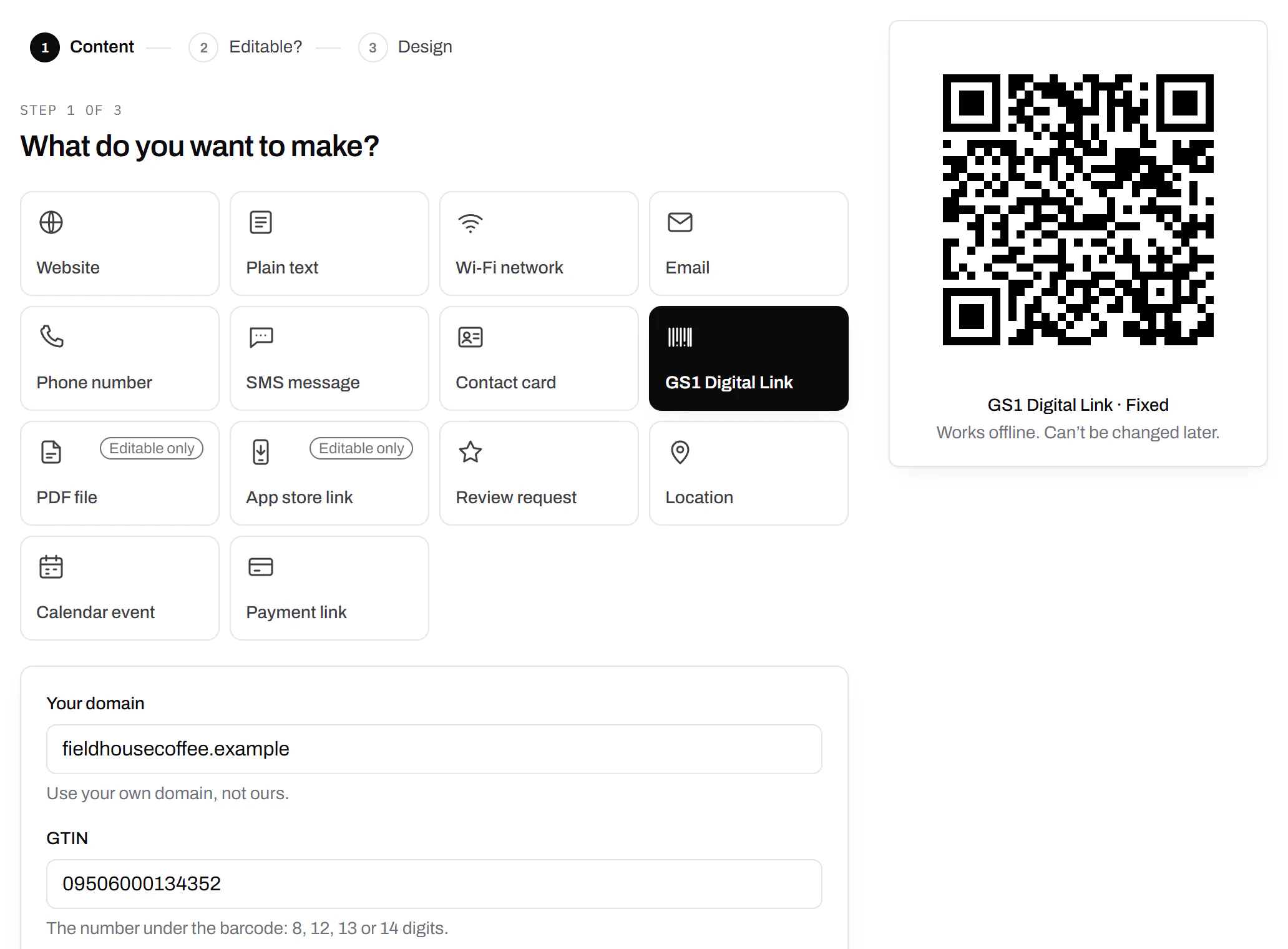Click the App store download icon
The height and width of the screenshot is (949, 1288).
pos(261,452)
